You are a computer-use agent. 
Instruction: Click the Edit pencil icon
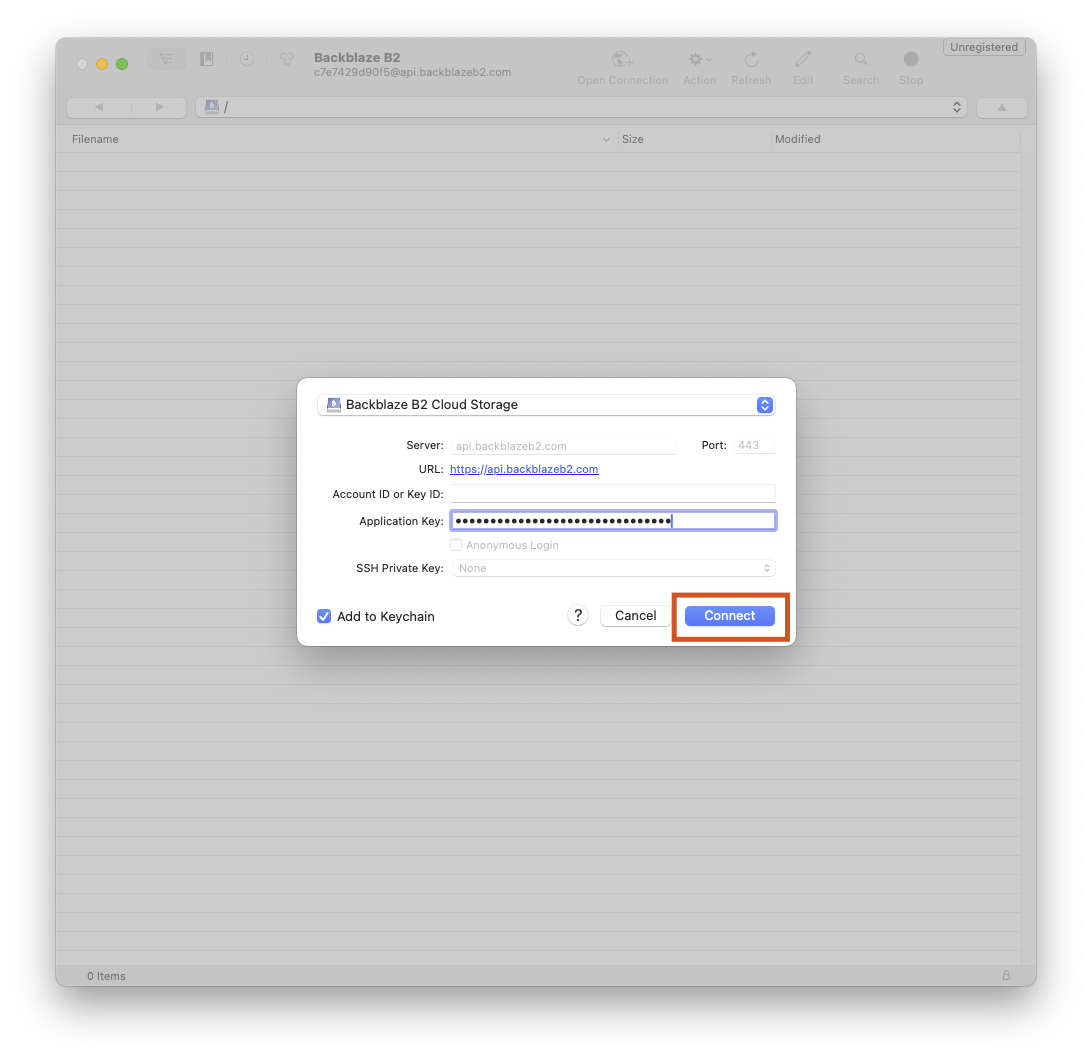[803, 60]
